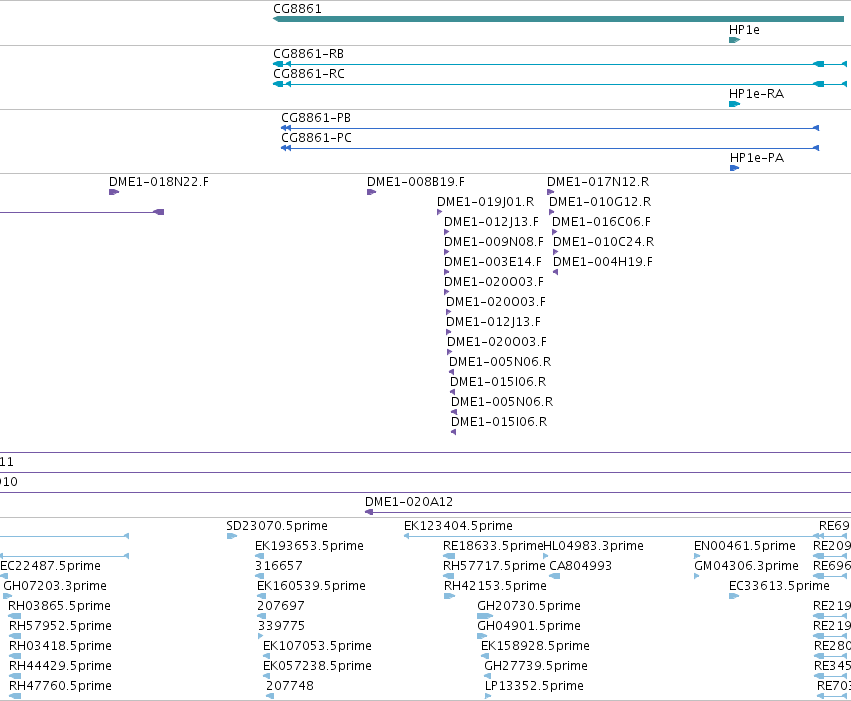Select the RH03865.5prime EST label

(x=59, y=606)
